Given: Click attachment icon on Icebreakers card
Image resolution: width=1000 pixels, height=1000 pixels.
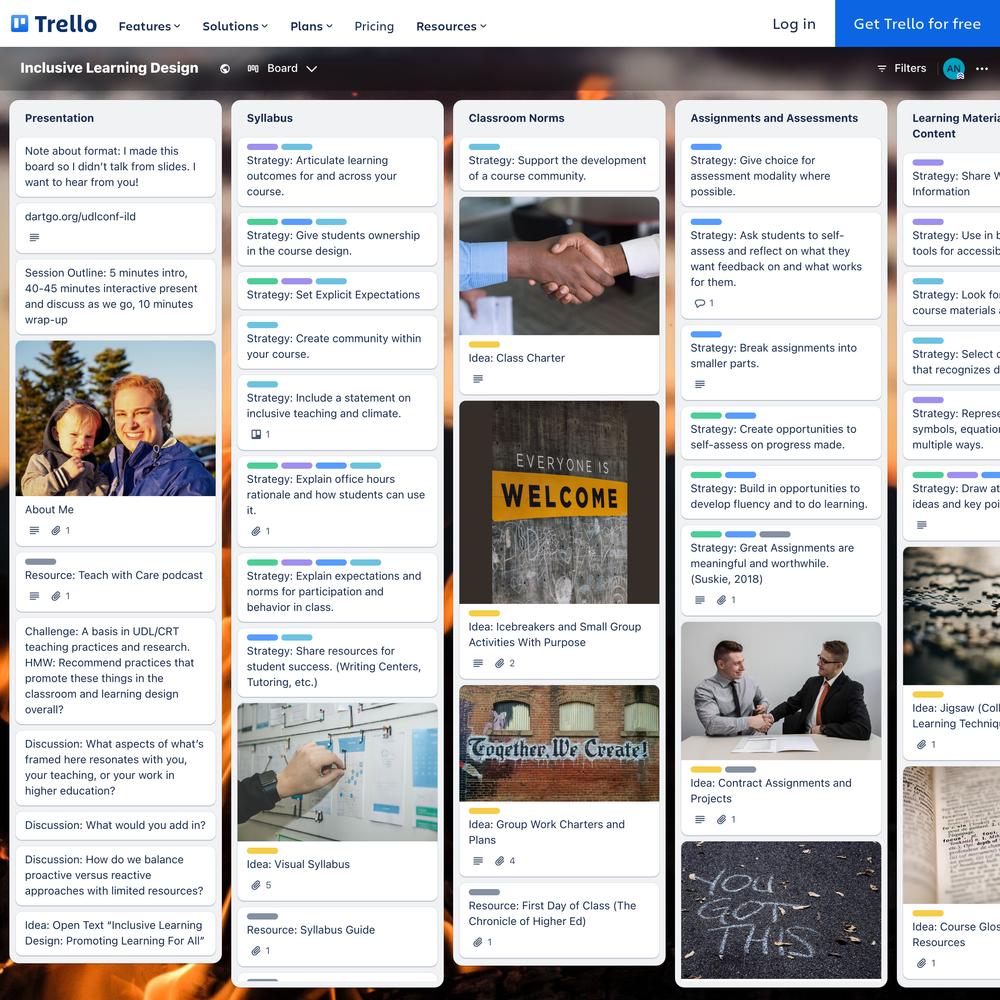Looking at the screenshot, I should click(500, 663).
